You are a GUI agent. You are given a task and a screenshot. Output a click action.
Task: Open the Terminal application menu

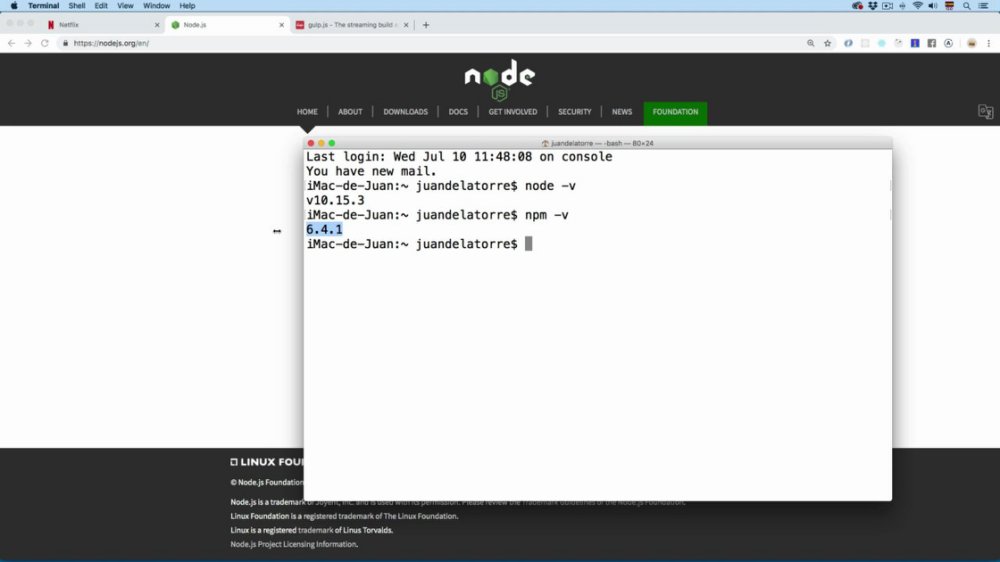[x=43, y=6]
